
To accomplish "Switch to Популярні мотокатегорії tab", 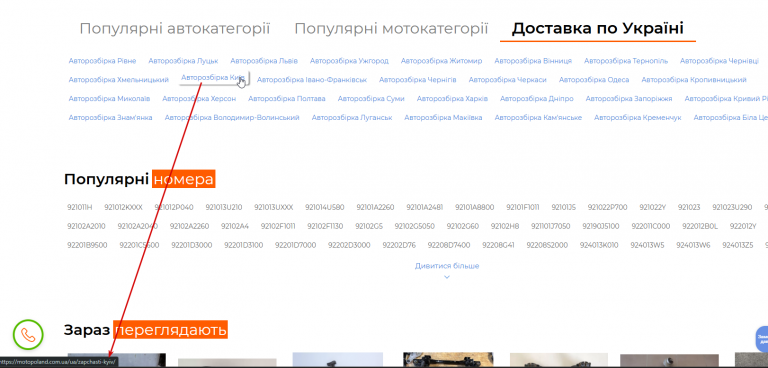I will 391,28.
